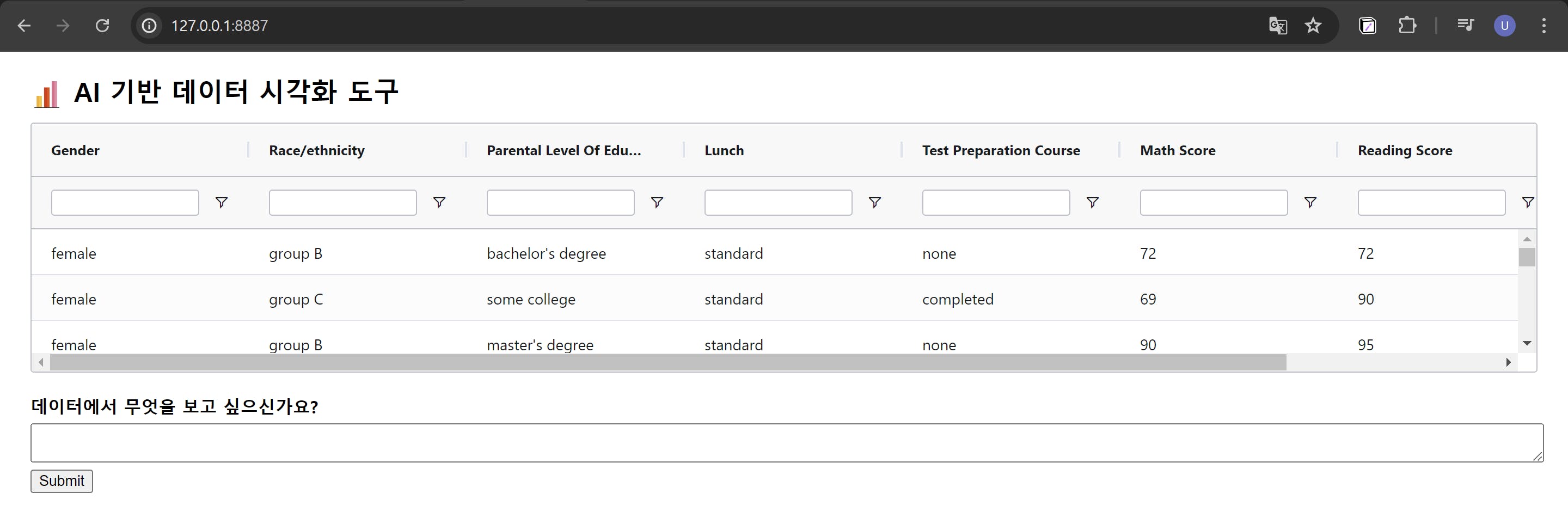Reload the page
This screenshot has height=511, width=1568.
[102, 26]
